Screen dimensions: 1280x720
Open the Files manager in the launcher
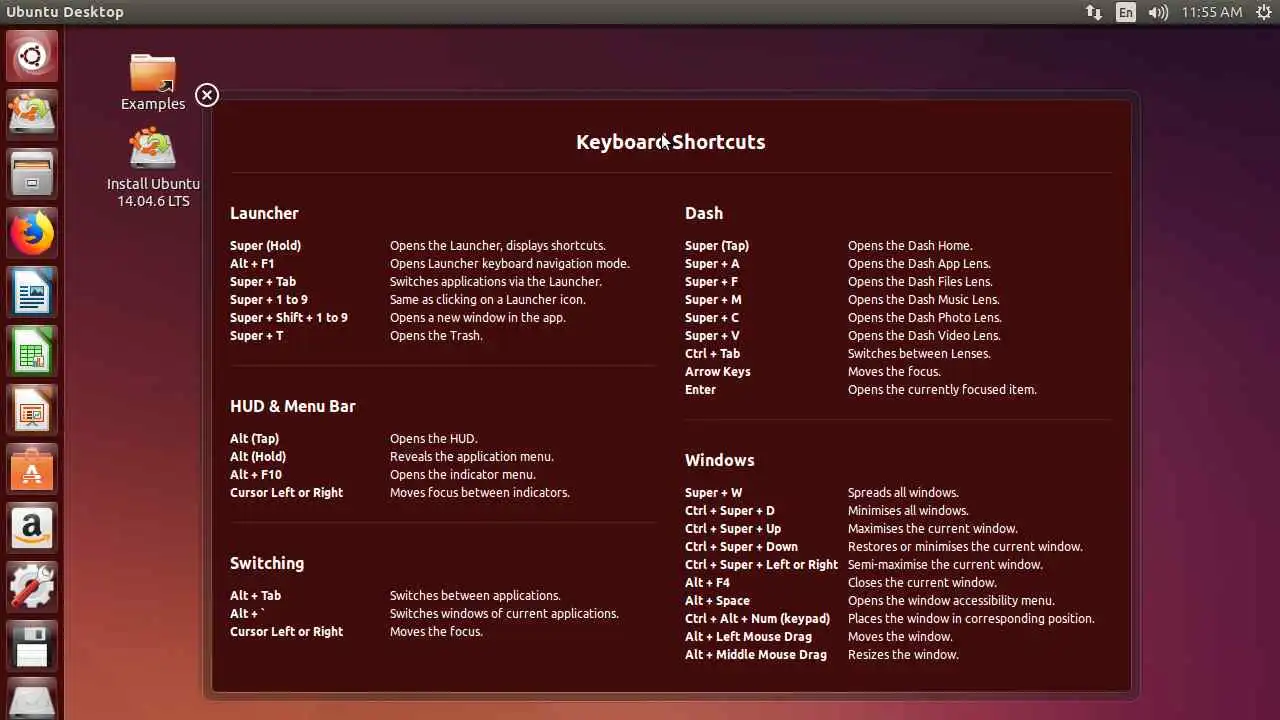32,174
